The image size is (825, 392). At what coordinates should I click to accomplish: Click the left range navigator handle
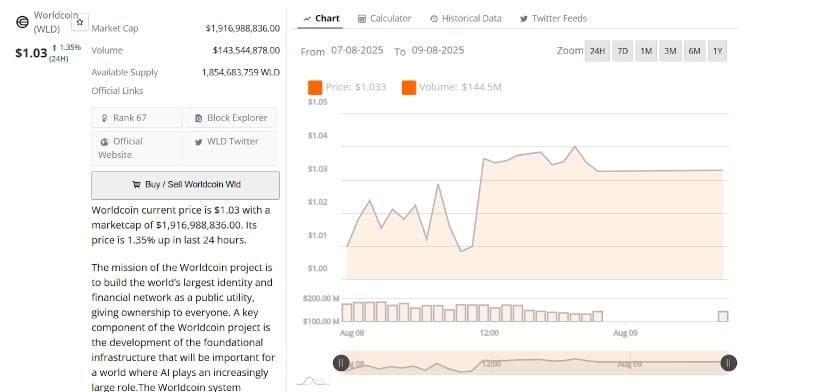(x=341, y=363)
